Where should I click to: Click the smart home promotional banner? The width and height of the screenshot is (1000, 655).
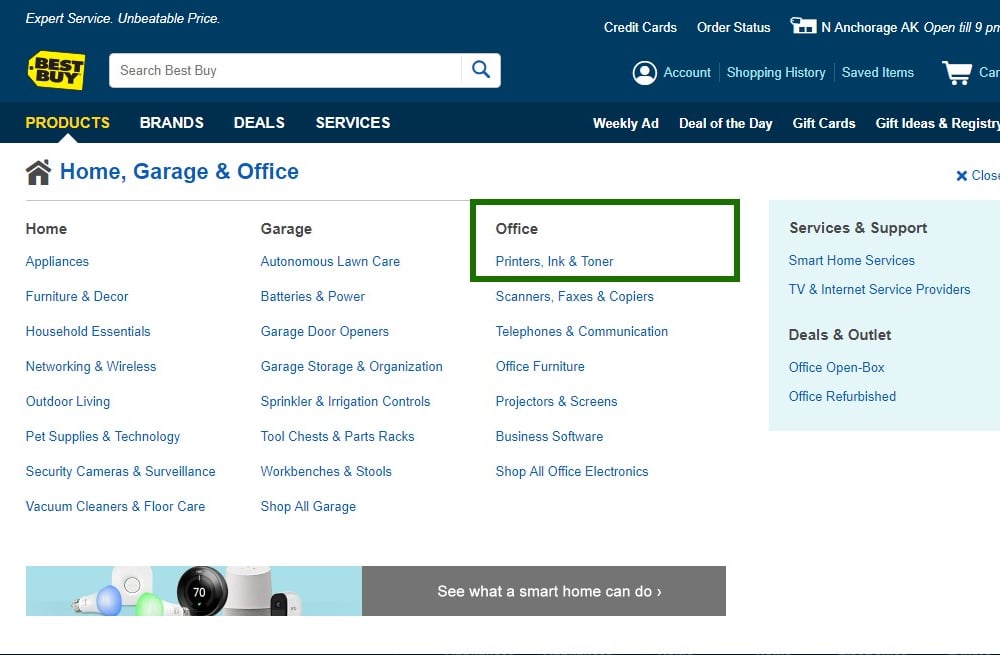[x=375, y=591]
